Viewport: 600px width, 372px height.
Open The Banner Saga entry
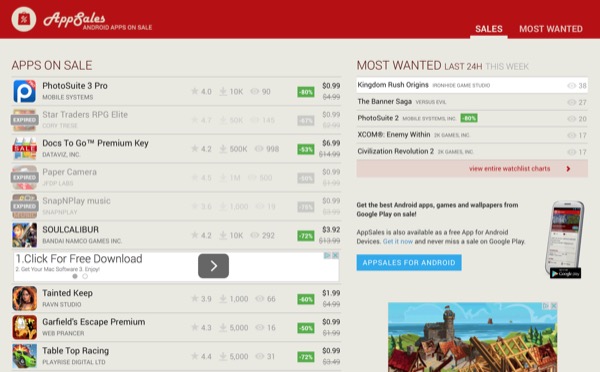385,101
